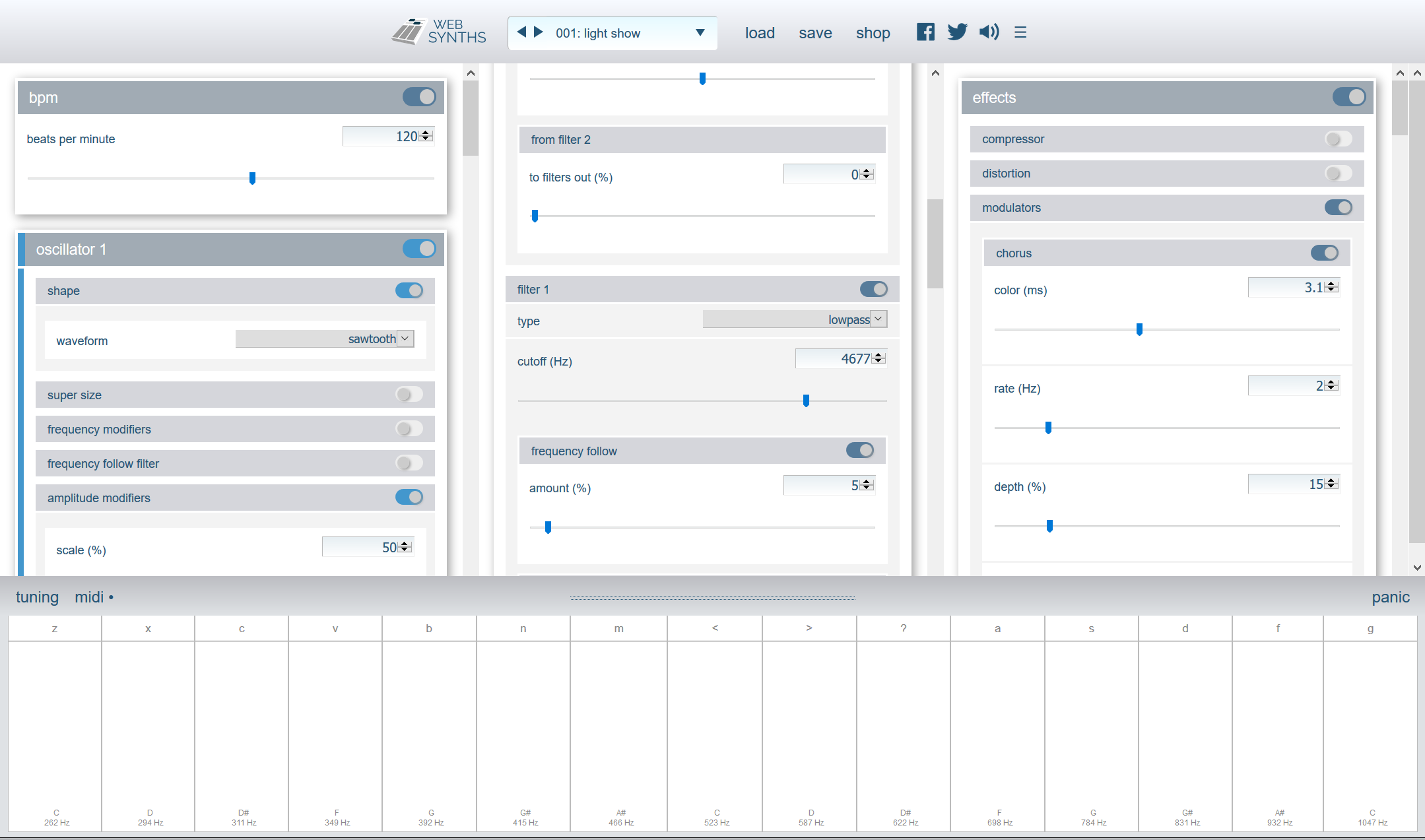The width and height of the screenshot is (1425, 840).
Task: Play the C 262 Hz piano key
Action: click(55, 726)
